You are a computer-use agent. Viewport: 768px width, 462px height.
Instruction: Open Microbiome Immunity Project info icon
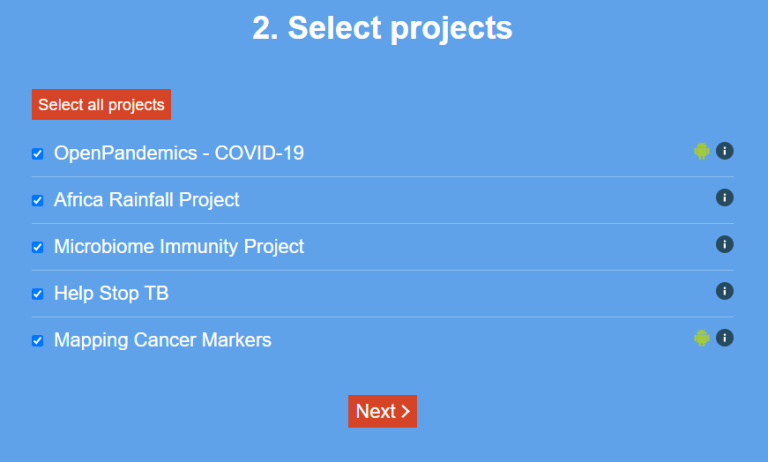(725, 244)
